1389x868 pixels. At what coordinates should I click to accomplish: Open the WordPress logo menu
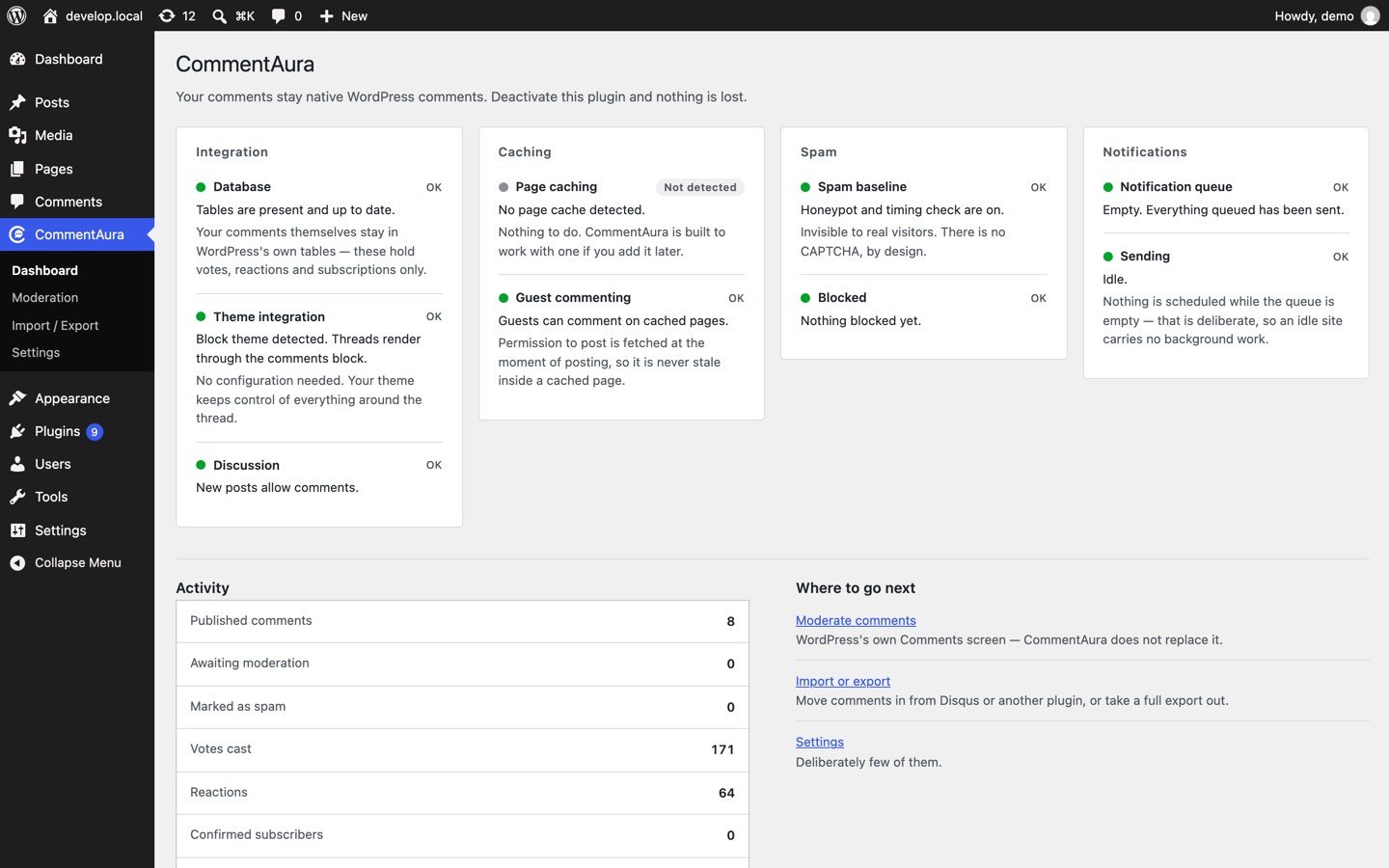tap(16, 15)
